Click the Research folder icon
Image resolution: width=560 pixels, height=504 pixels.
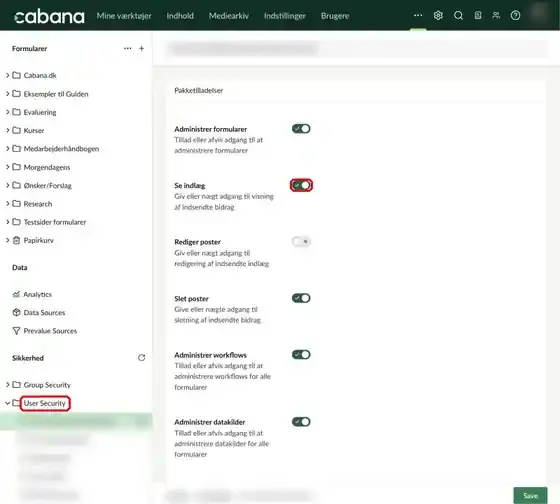pyautogui.click(x=16, y=204)
